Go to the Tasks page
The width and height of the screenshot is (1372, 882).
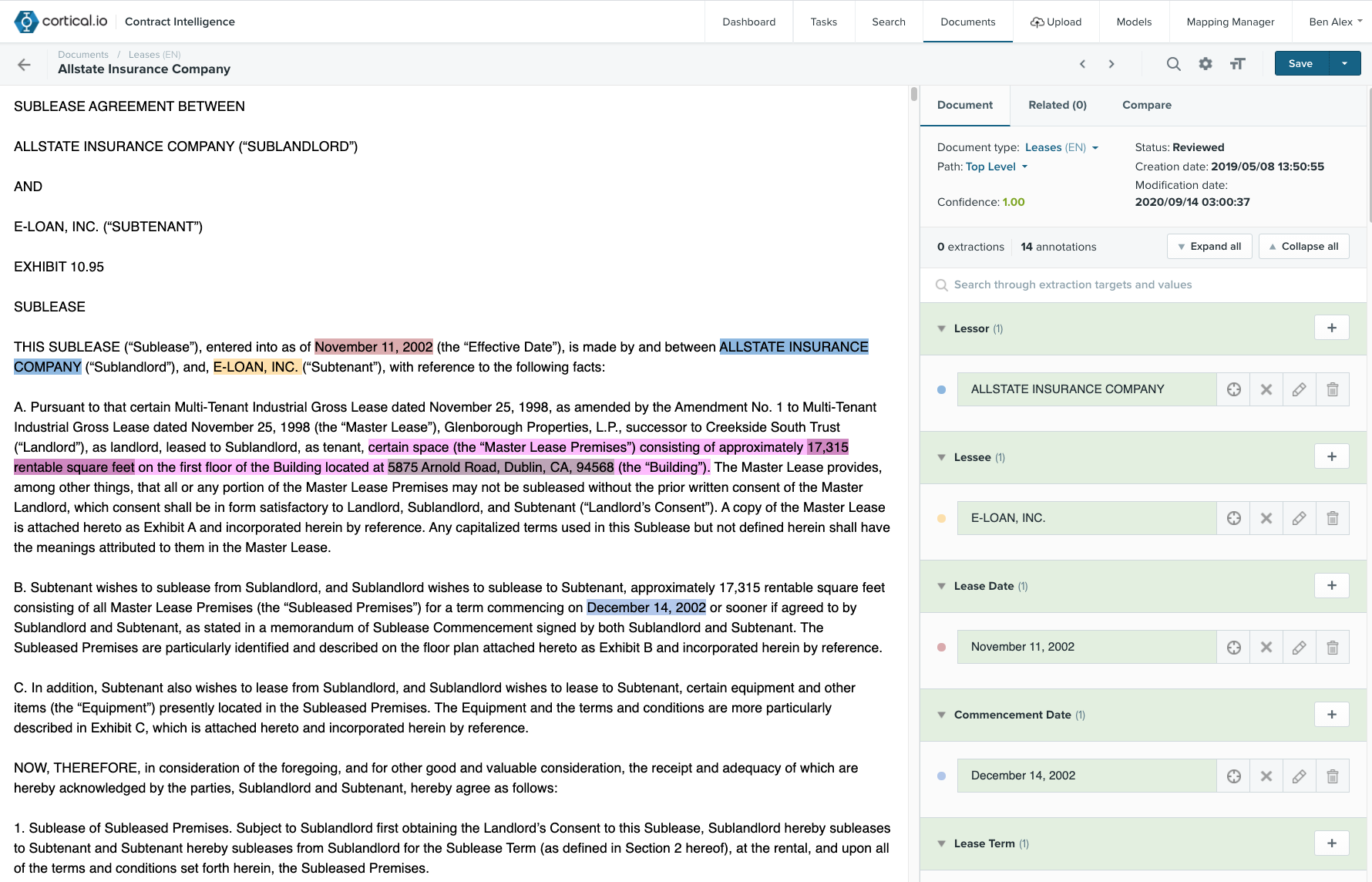(823, 22)
